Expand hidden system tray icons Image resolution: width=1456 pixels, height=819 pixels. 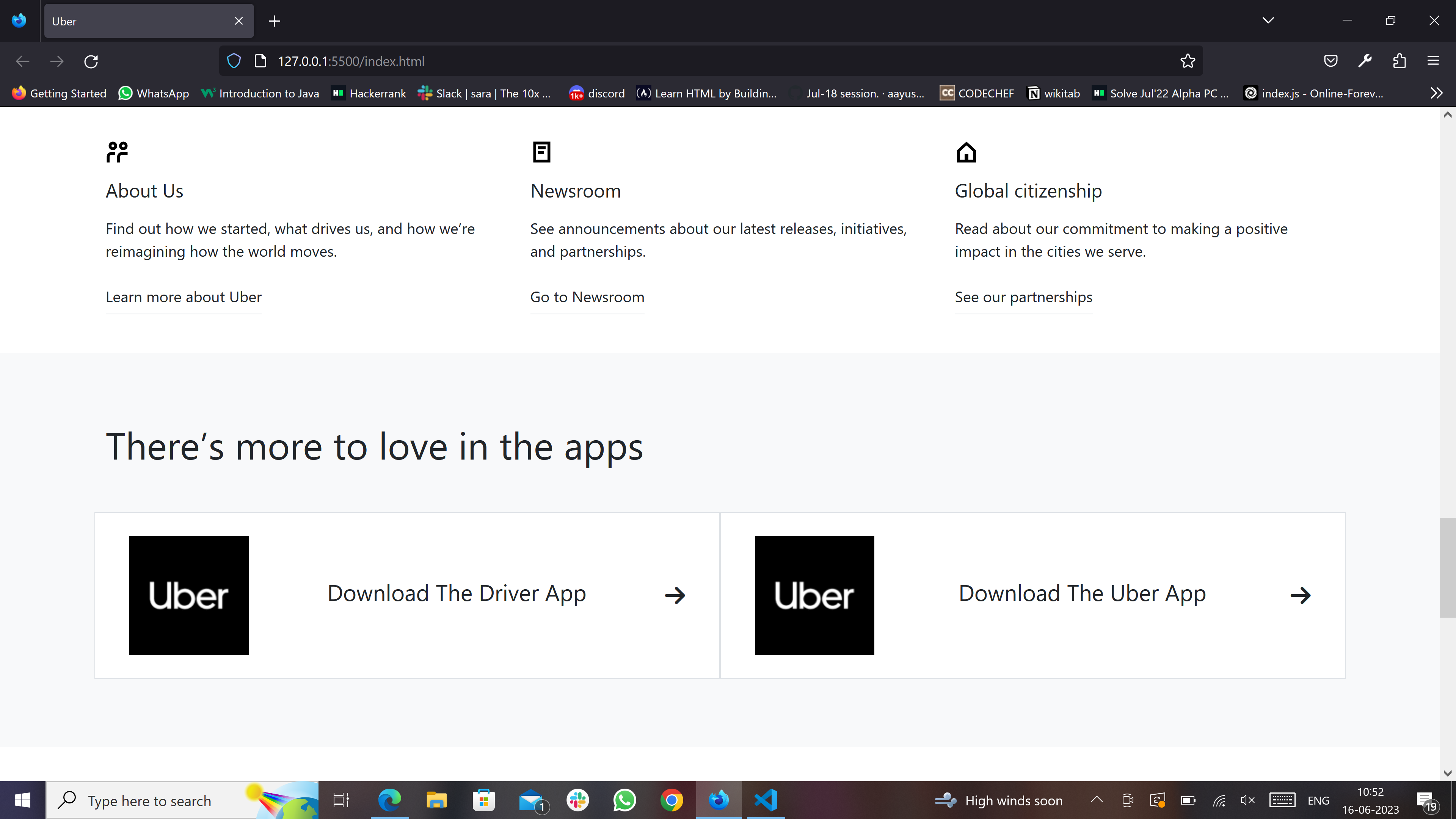(x=1097, y=800)
